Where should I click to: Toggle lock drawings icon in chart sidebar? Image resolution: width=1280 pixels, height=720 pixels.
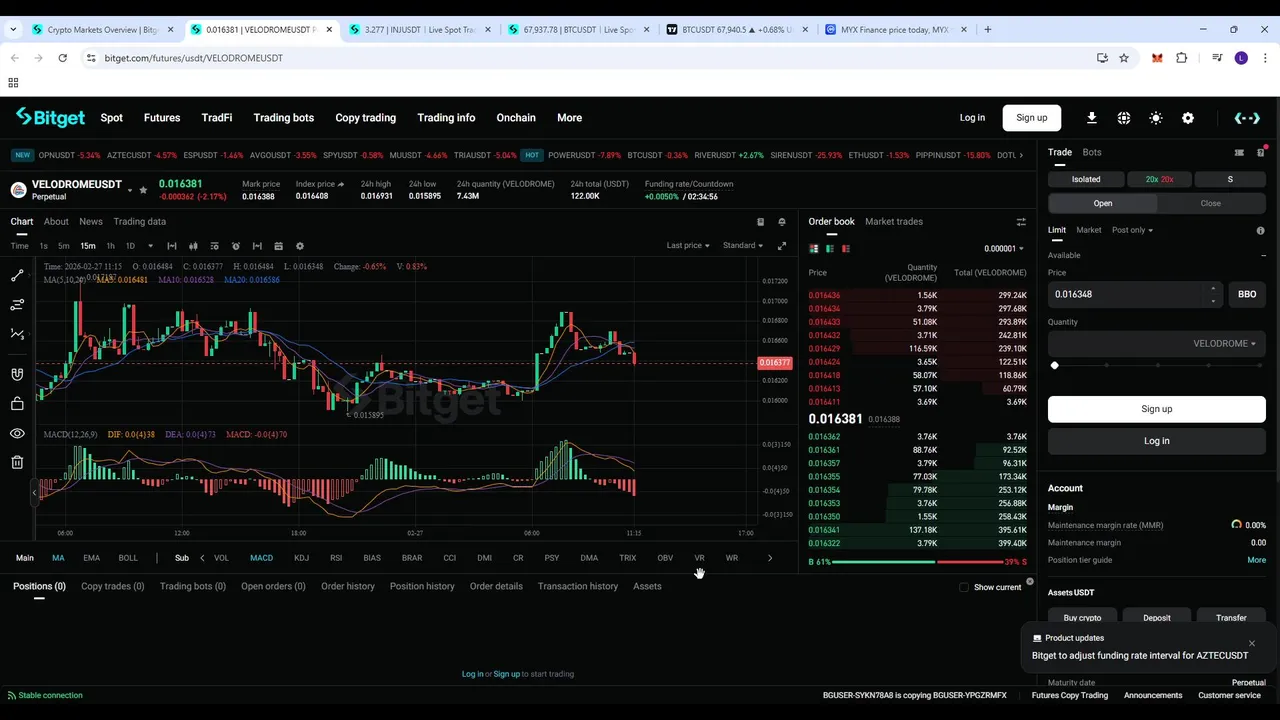pyautogui.click(x=17, y=404)
